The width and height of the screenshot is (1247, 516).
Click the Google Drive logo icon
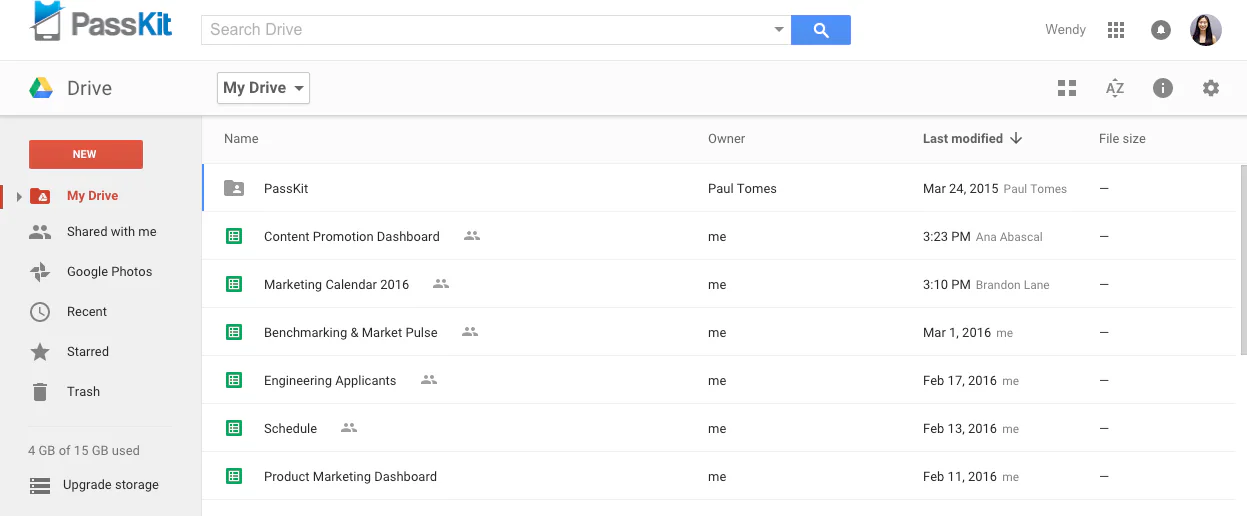tap(41, 88)
